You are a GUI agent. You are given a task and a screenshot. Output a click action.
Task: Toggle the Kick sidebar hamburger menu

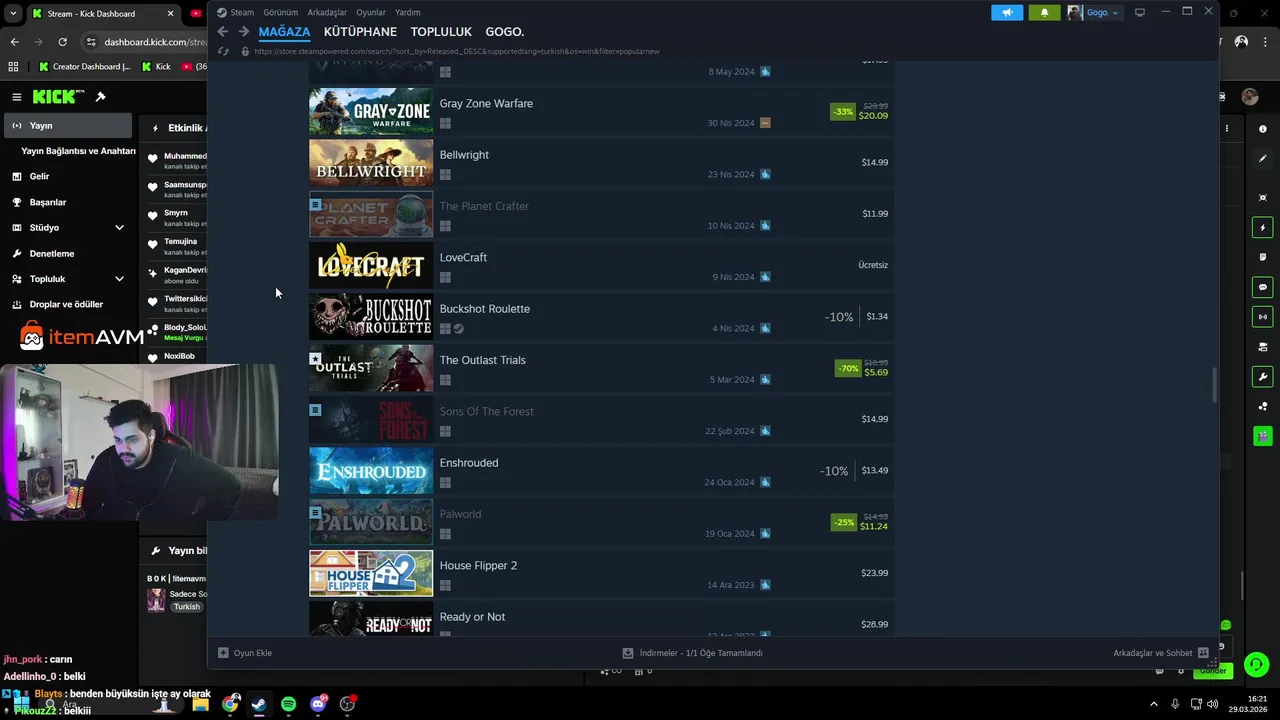click(x=17, y=97)
